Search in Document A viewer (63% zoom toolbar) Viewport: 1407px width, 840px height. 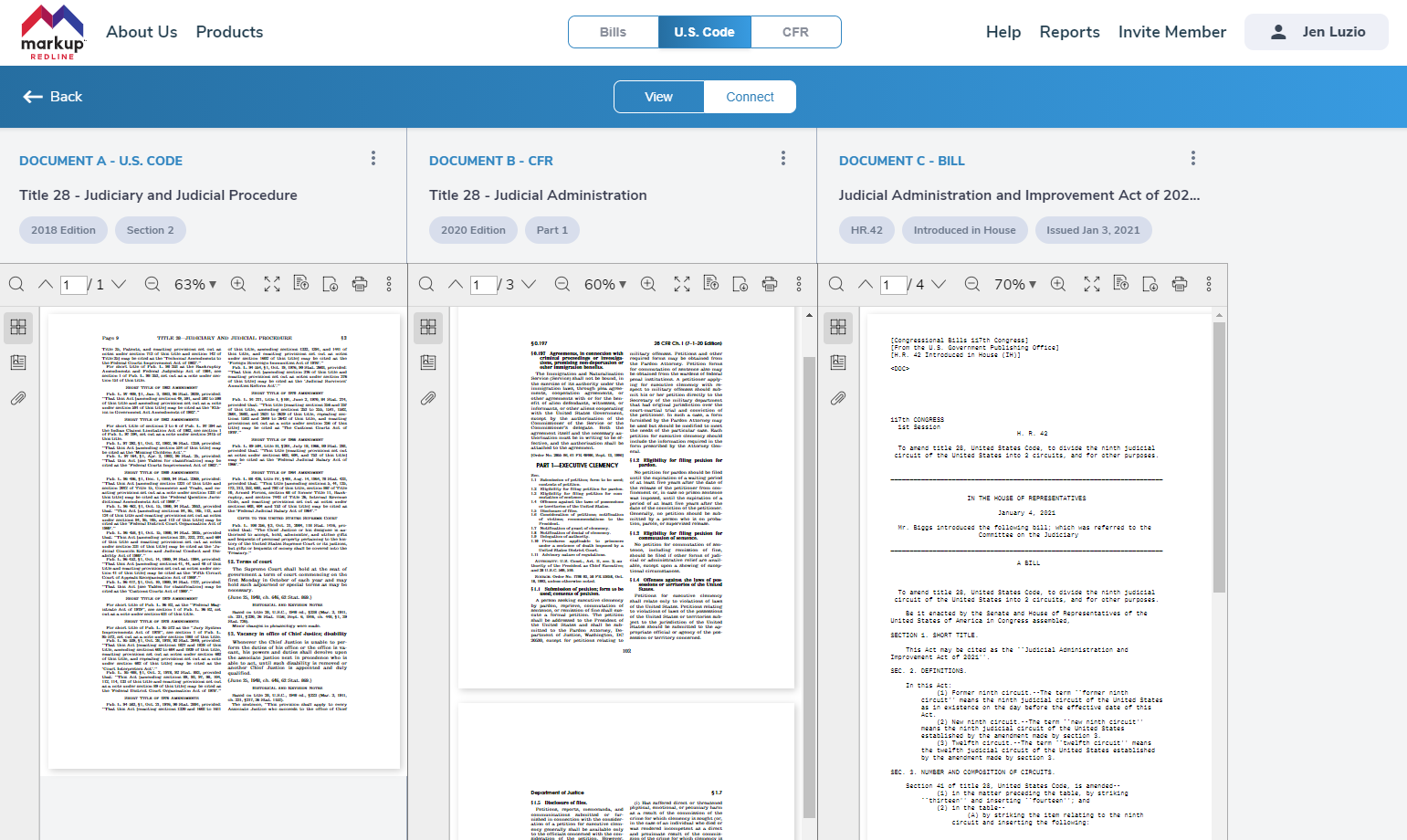click(x=16, y=284)
